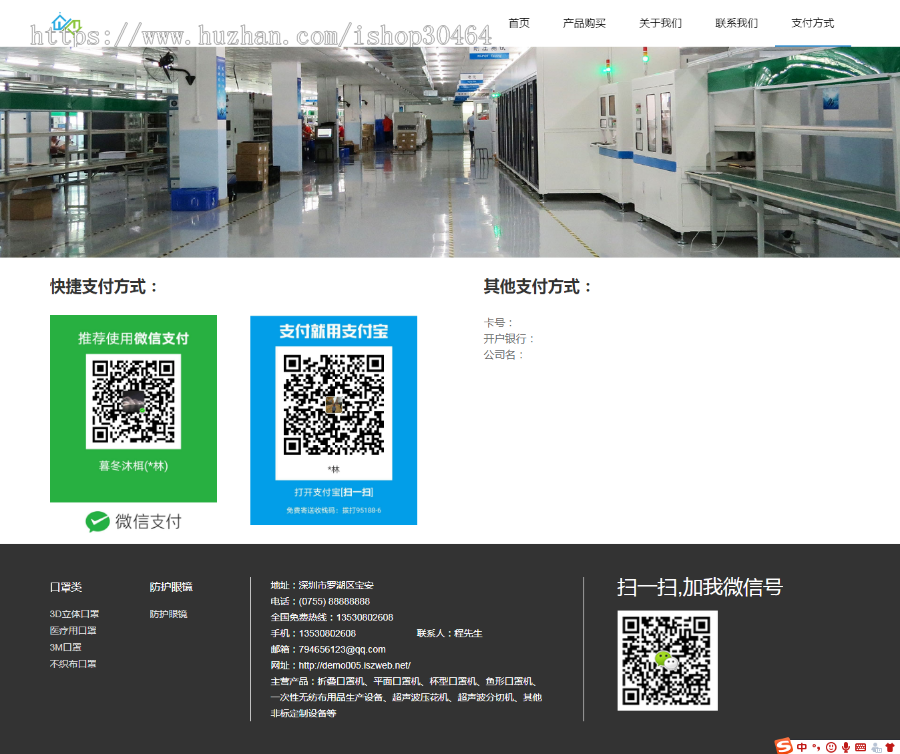Click the Sogou input method S icon
900x754 pixels.
pyautogui.click(x=783, y=746)
